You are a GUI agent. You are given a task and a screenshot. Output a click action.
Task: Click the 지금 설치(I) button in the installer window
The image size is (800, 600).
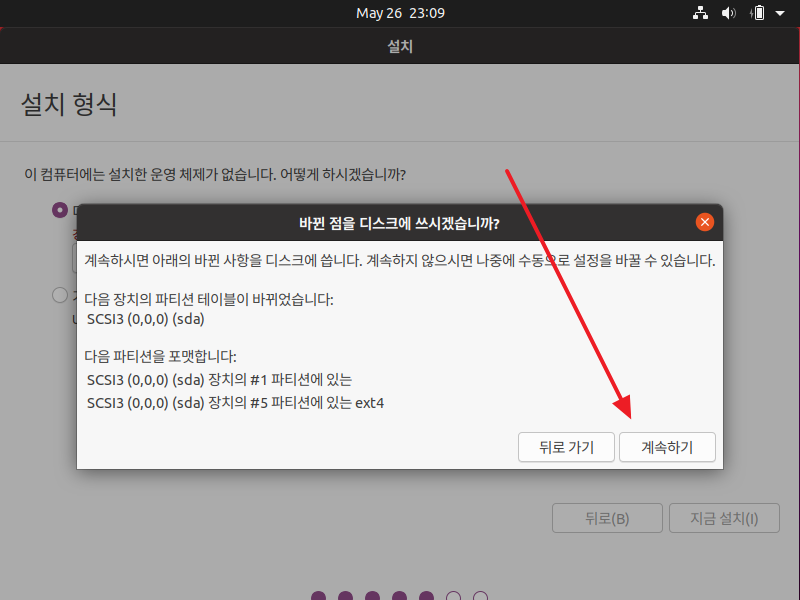coord(724,518)
